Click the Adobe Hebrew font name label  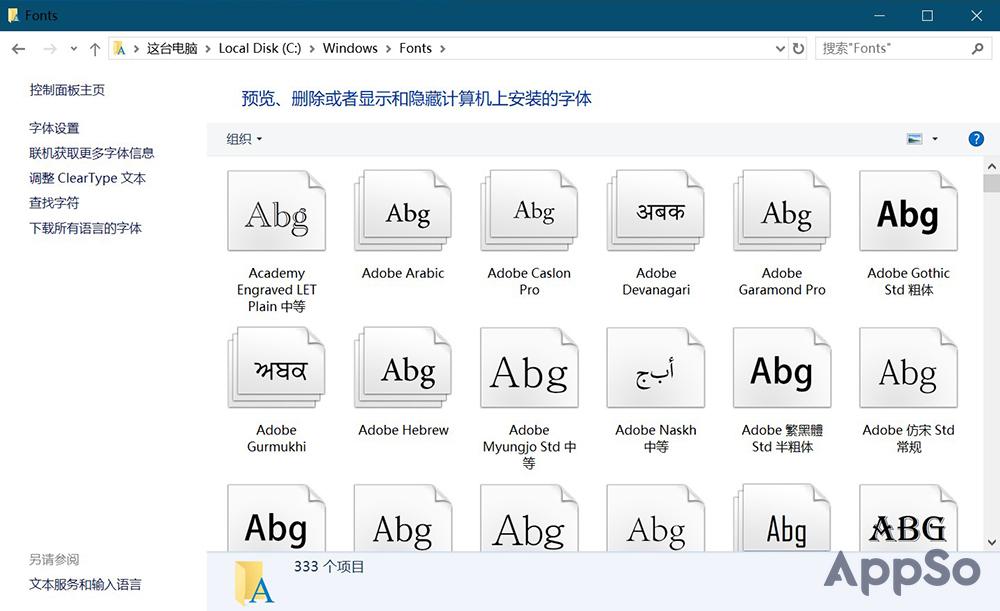coord(403,431)
